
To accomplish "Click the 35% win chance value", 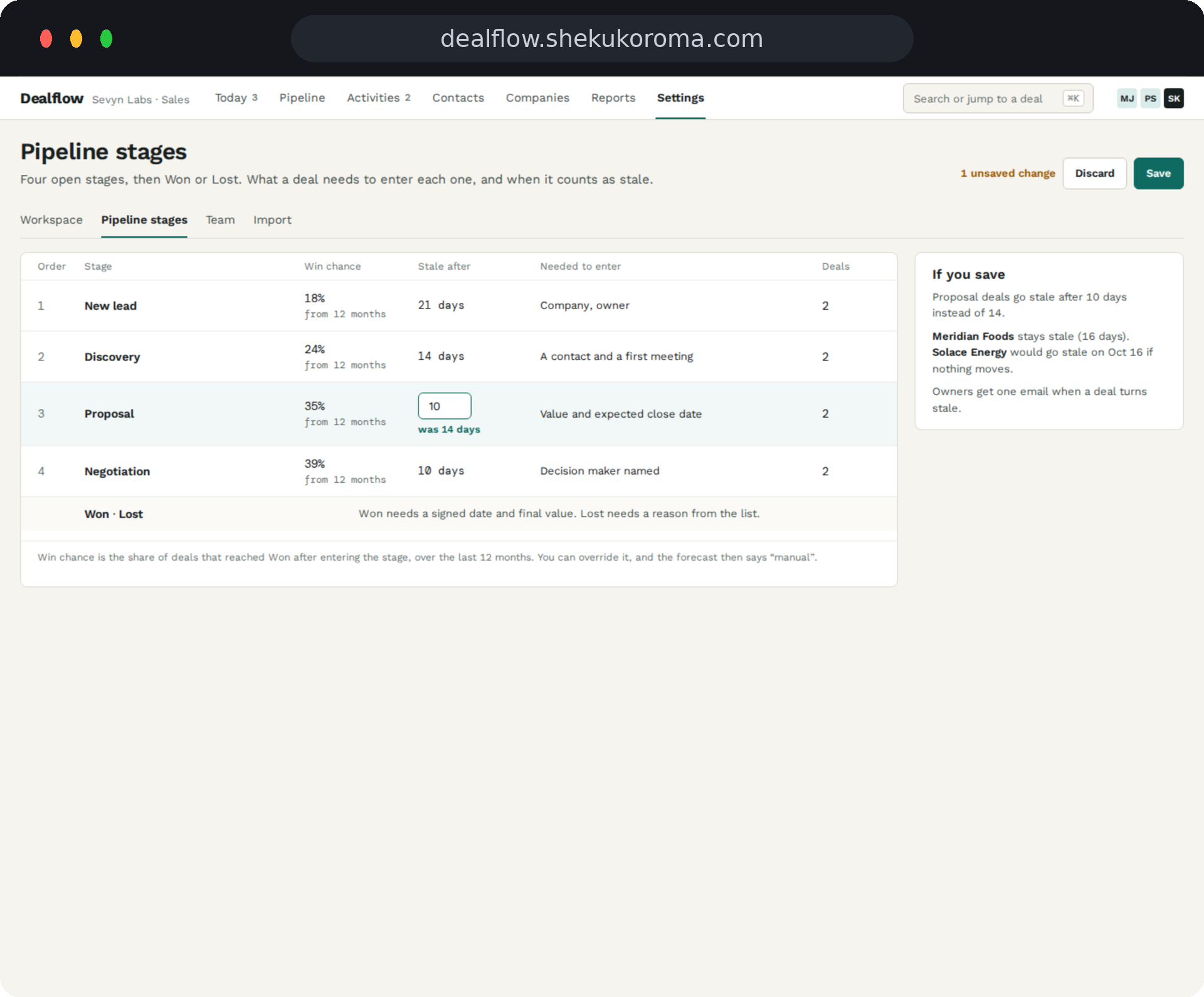I will tap(315, 406).
